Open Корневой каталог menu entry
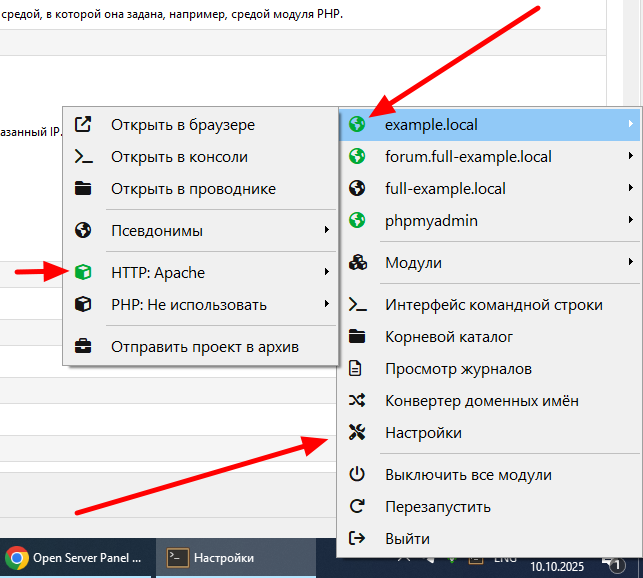 (489, 337)
